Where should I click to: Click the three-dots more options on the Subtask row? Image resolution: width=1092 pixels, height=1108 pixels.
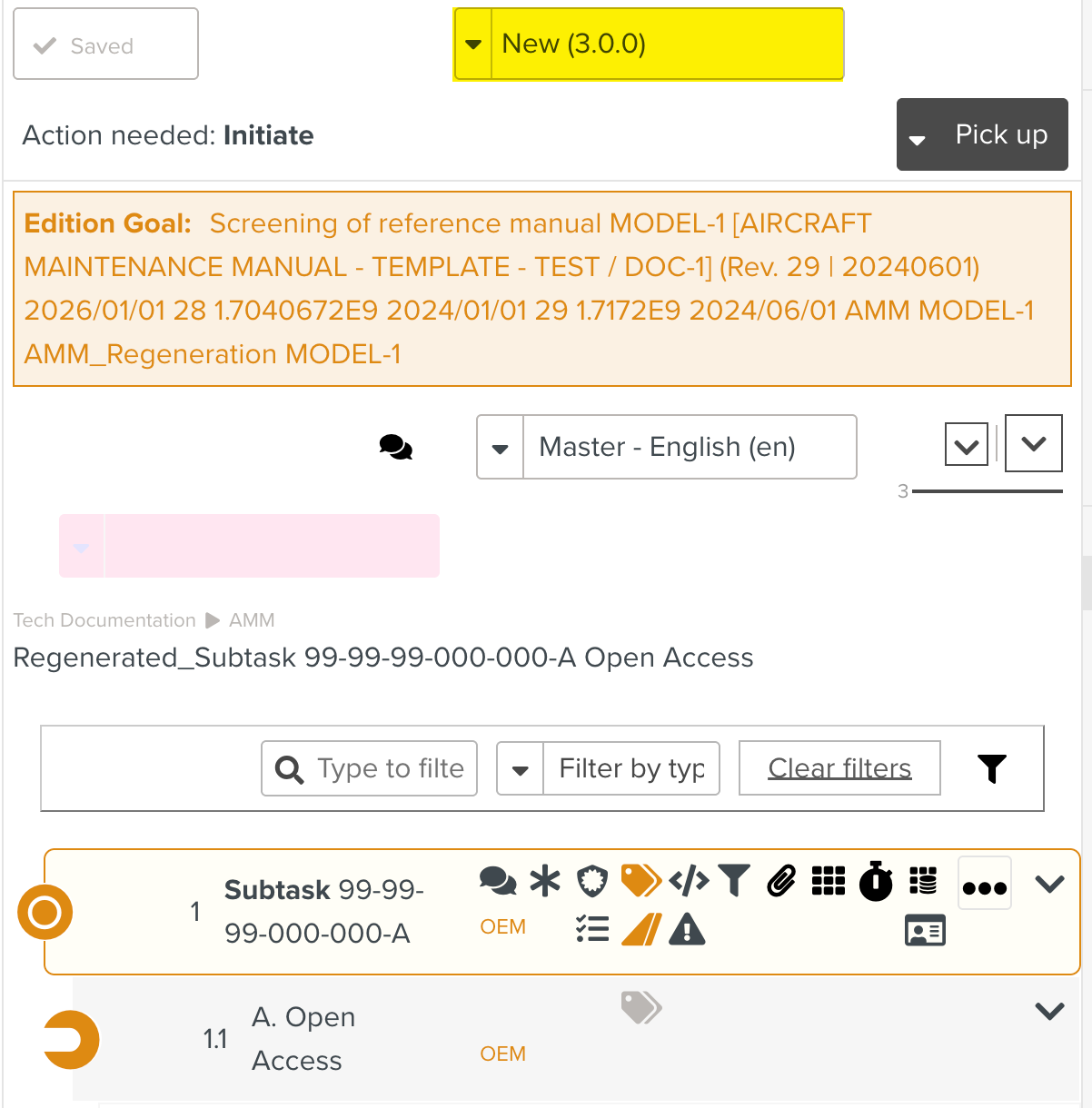[985, 886]
